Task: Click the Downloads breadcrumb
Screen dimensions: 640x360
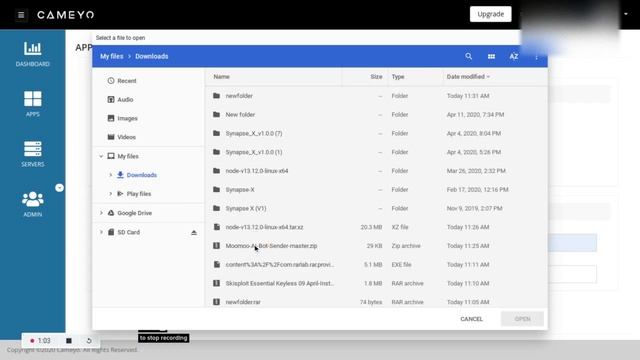Action: (x=151, y=56)
